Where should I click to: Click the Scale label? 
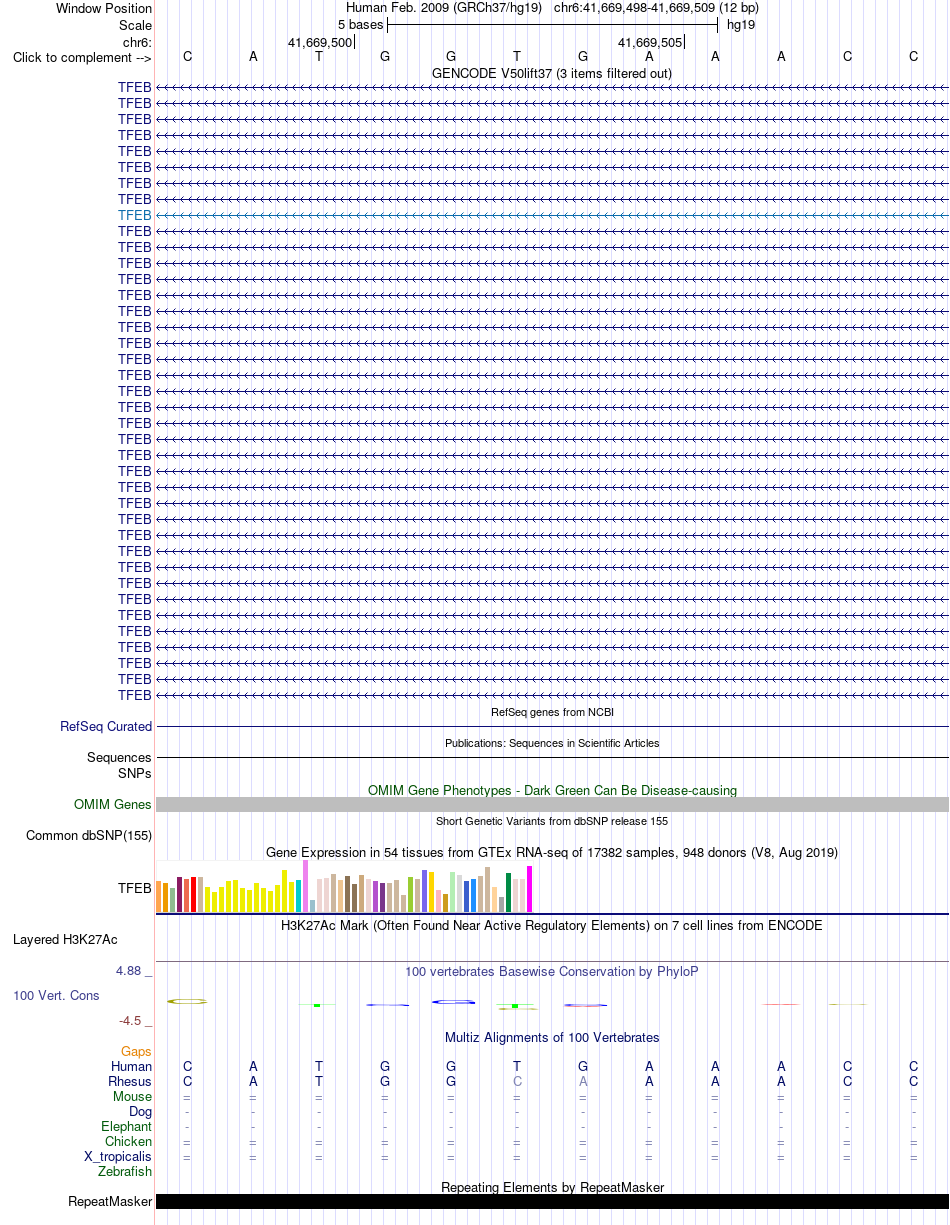point(135,25)
